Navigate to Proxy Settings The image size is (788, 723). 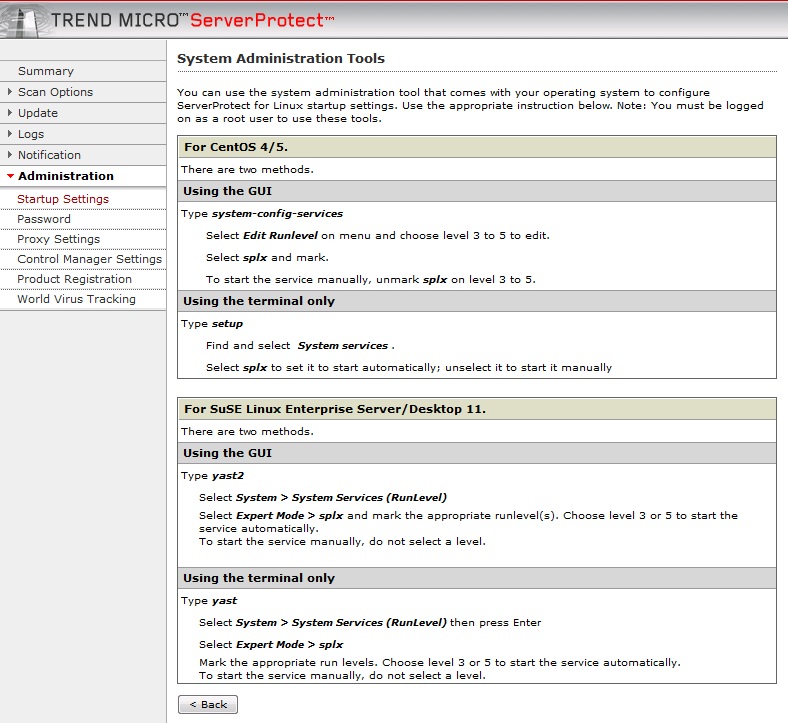[58, 239]
